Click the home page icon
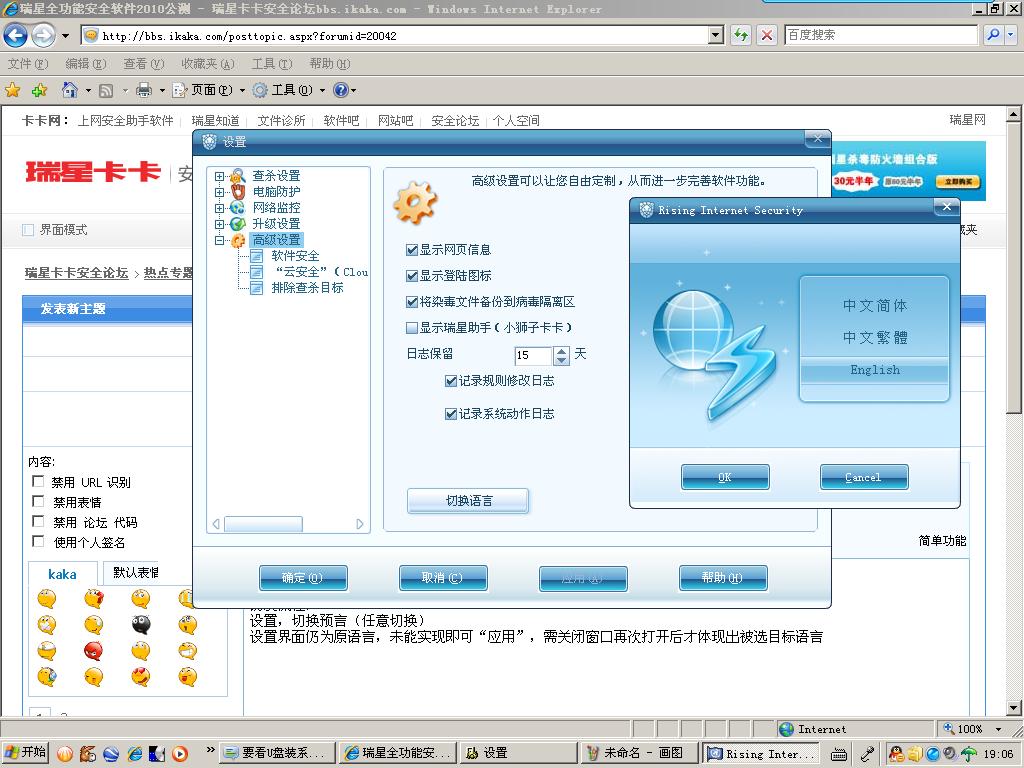 click(69, 90)
